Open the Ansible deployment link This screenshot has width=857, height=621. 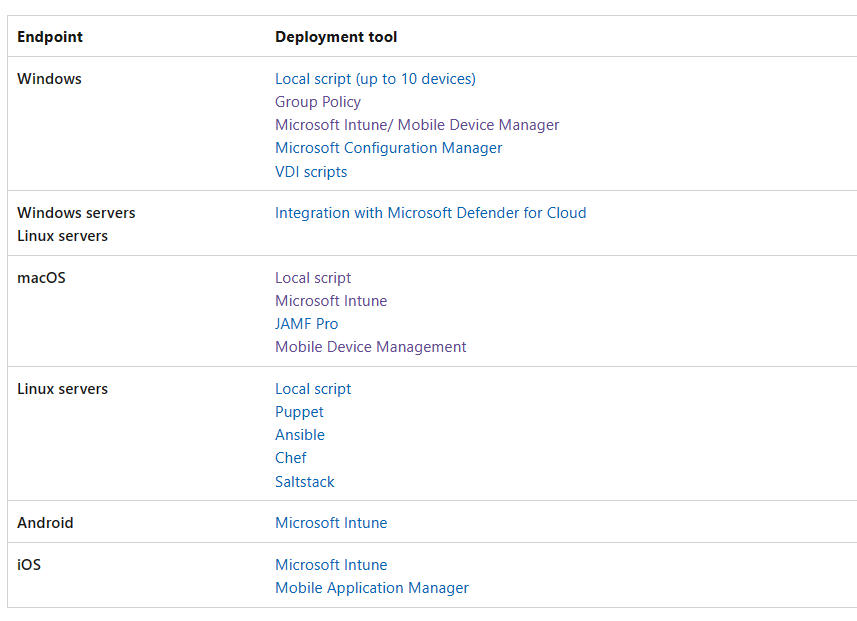pos(300,434)
